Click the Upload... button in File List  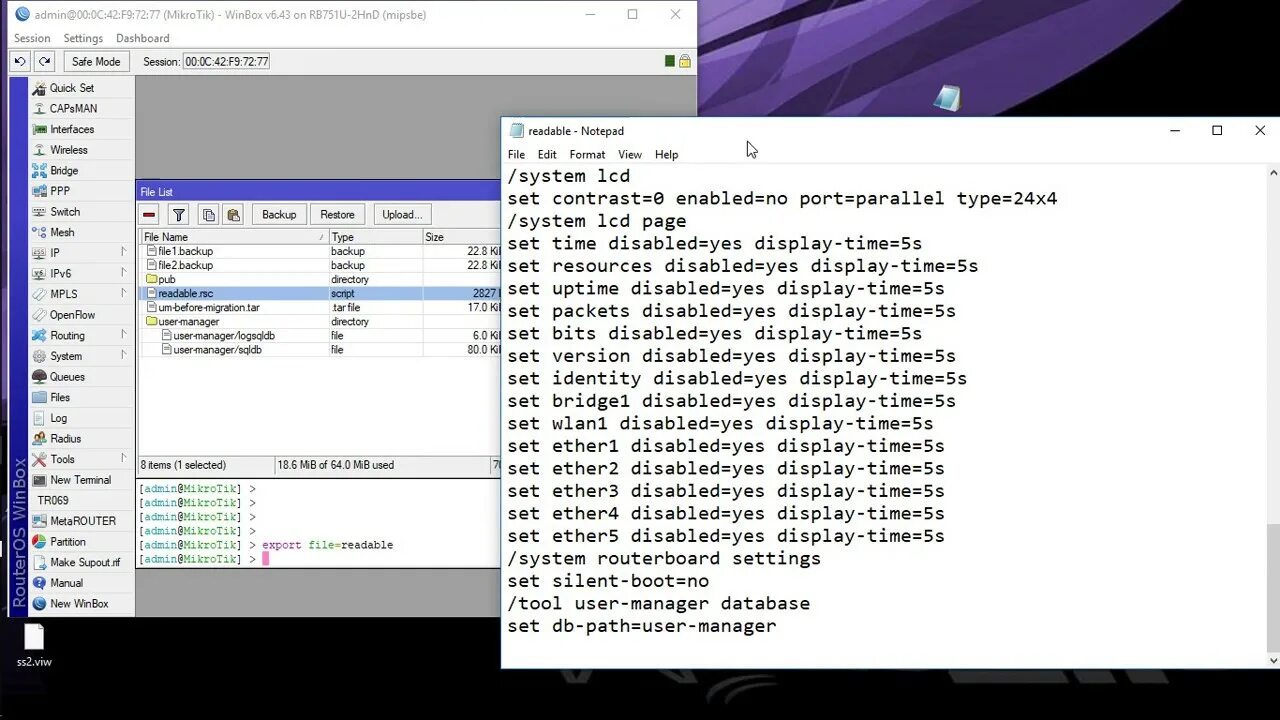pyautogui.click(x=402, y=214)
